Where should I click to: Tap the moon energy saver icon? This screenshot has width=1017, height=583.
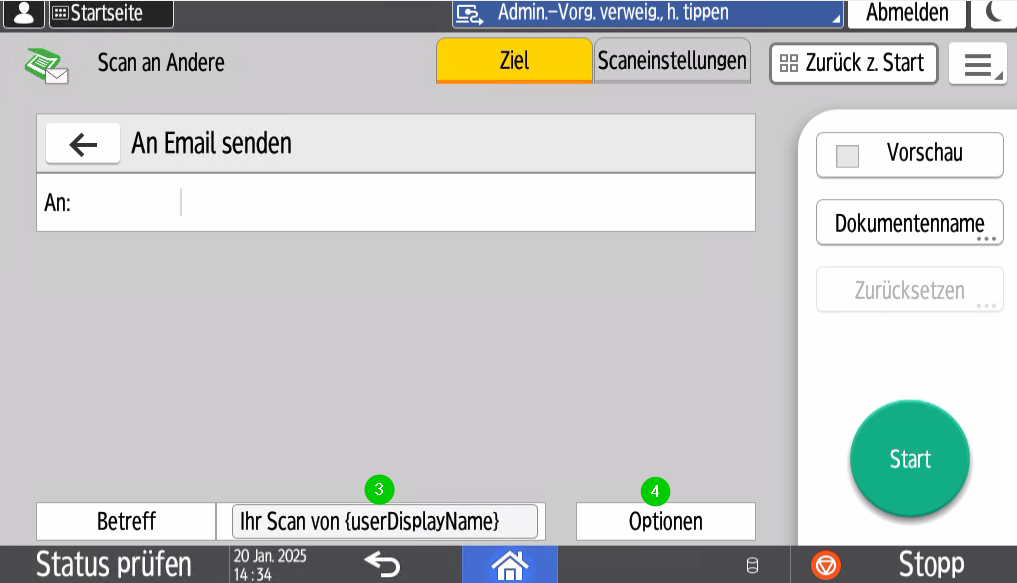(995, 13)
